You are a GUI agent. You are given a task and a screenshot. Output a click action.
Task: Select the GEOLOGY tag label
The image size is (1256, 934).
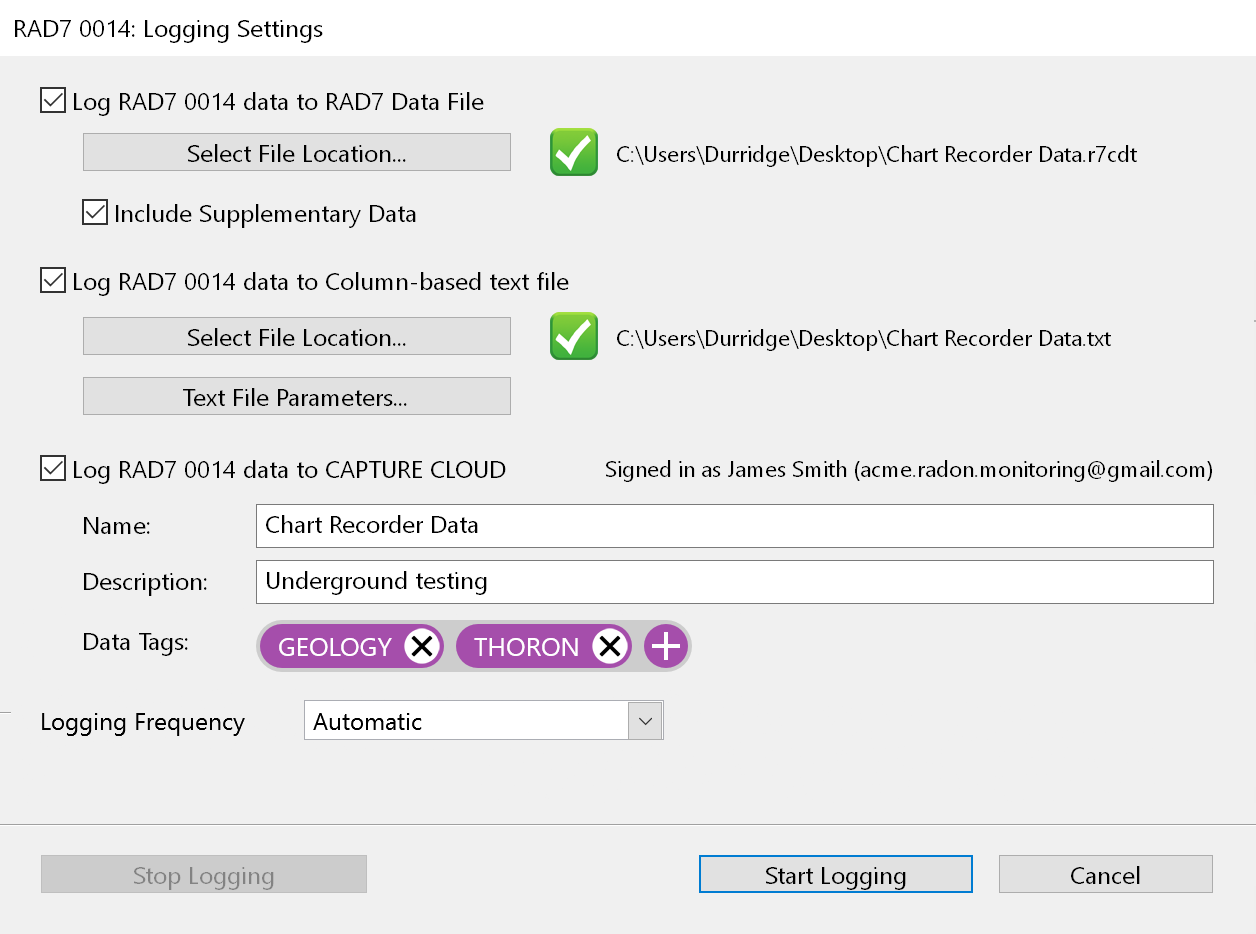coord(335,647)
